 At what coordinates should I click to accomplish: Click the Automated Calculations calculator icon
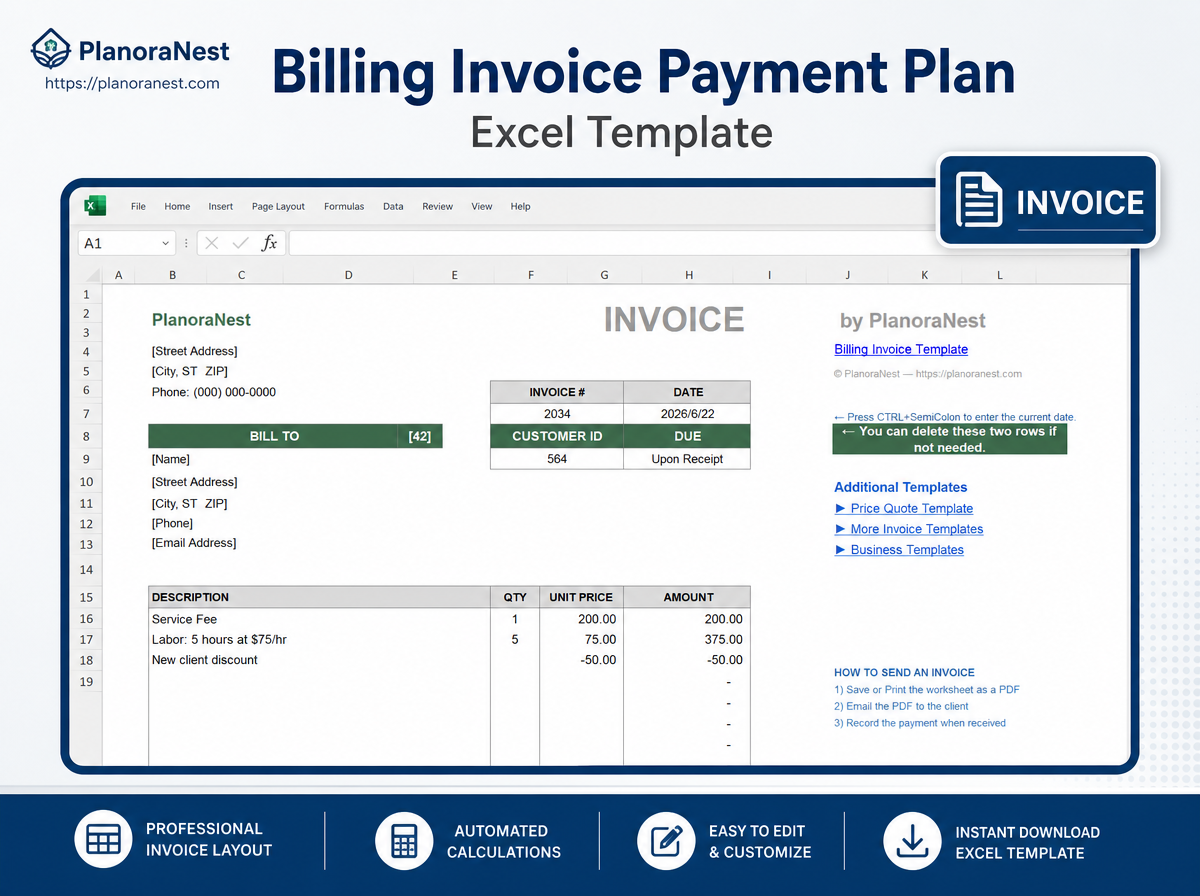click(403, 840)
